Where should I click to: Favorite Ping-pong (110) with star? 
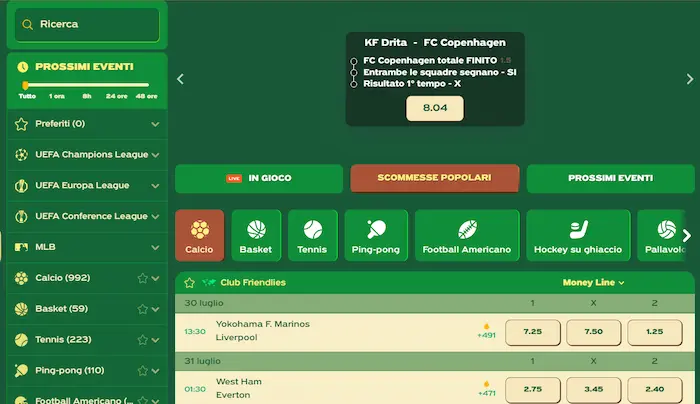coord(142,371)
